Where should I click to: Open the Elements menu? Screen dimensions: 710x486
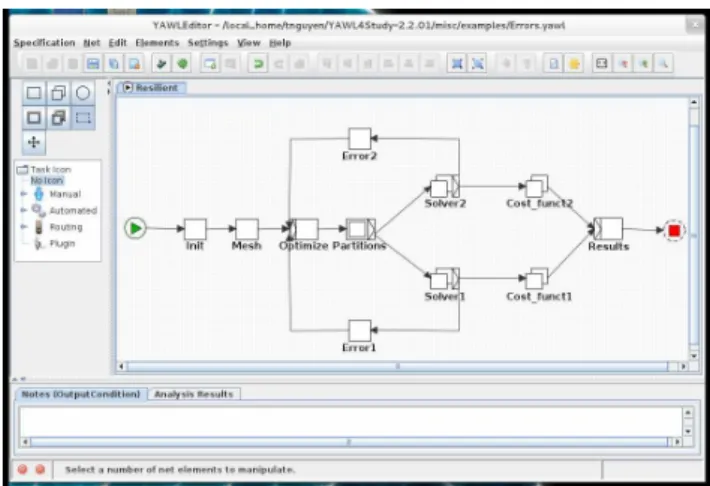pos(157,43)
